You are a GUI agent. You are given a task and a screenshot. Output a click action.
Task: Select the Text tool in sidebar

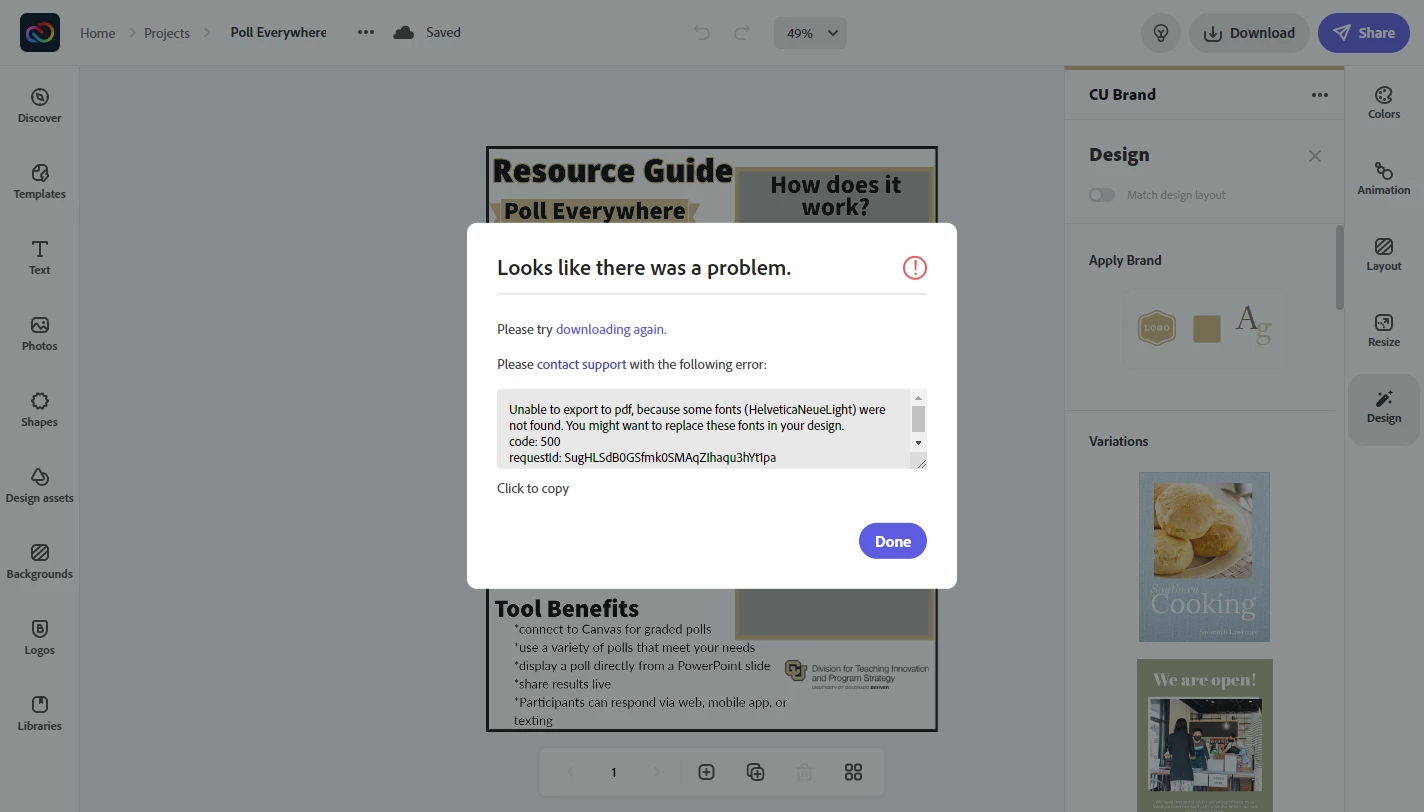click(x=40, y=257)
